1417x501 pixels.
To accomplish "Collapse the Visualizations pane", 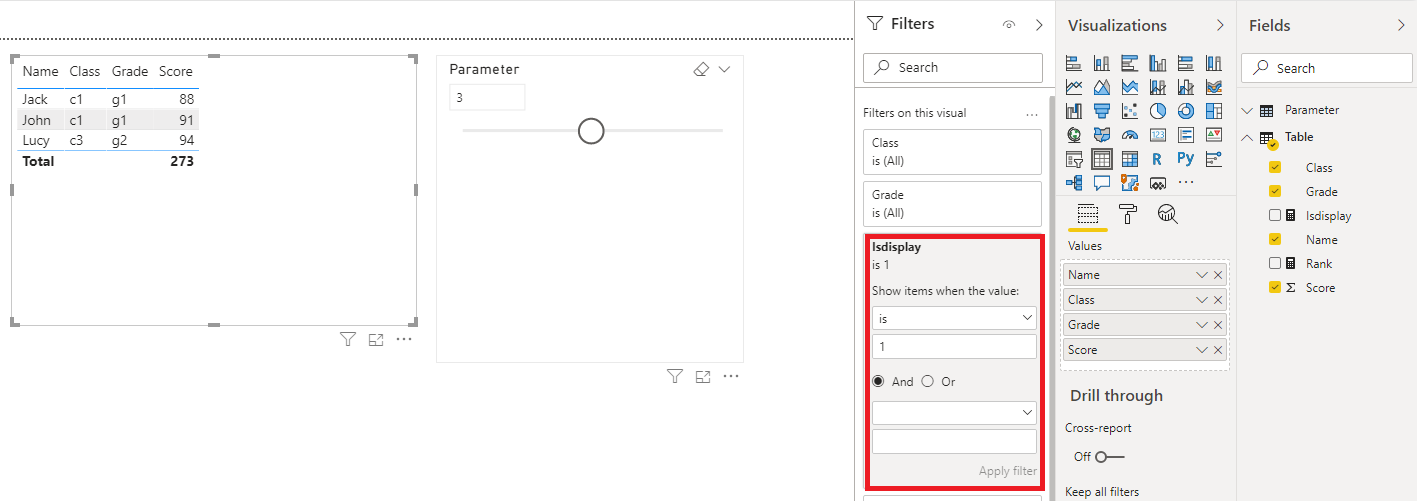I will click(1220, 25).
